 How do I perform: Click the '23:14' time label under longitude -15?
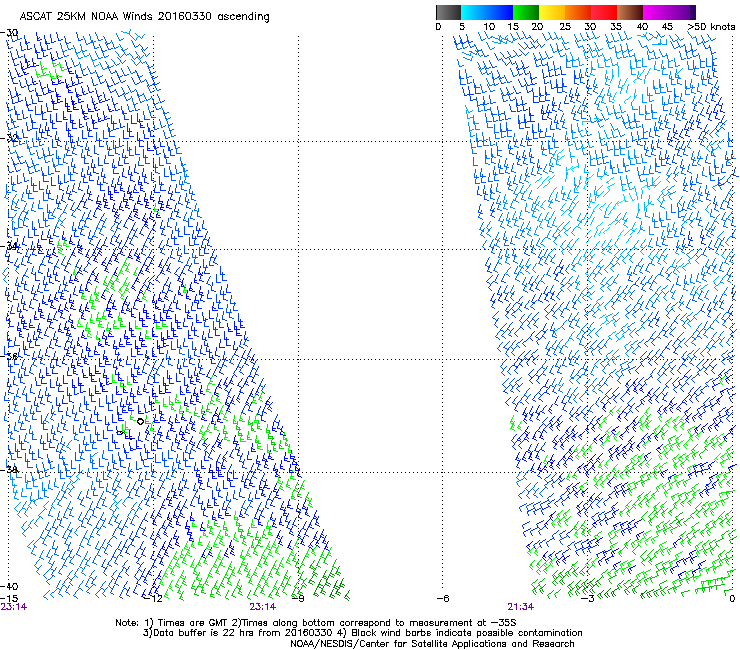[x=14, y=607]
